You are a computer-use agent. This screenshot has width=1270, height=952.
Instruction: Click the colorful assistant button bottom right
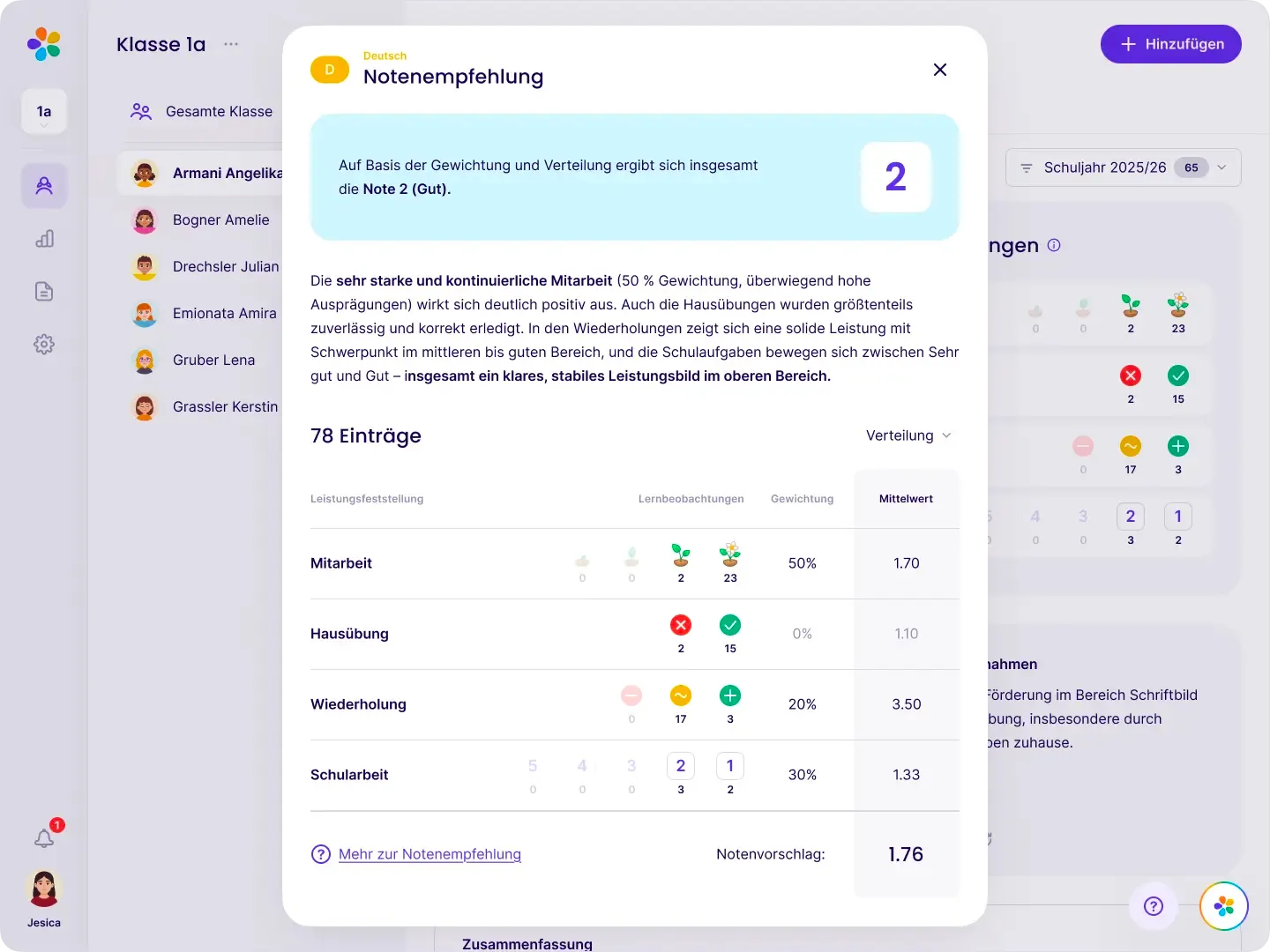(x=1223, y=906)
